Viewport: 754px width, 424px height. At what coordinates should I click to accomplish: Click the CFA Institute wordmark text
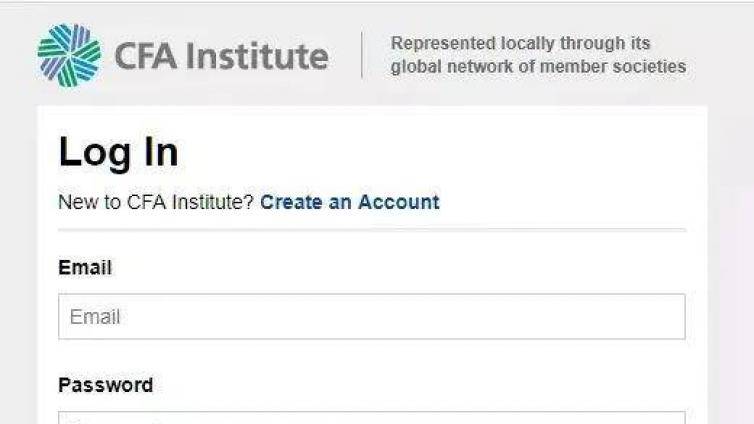[222, 56]
